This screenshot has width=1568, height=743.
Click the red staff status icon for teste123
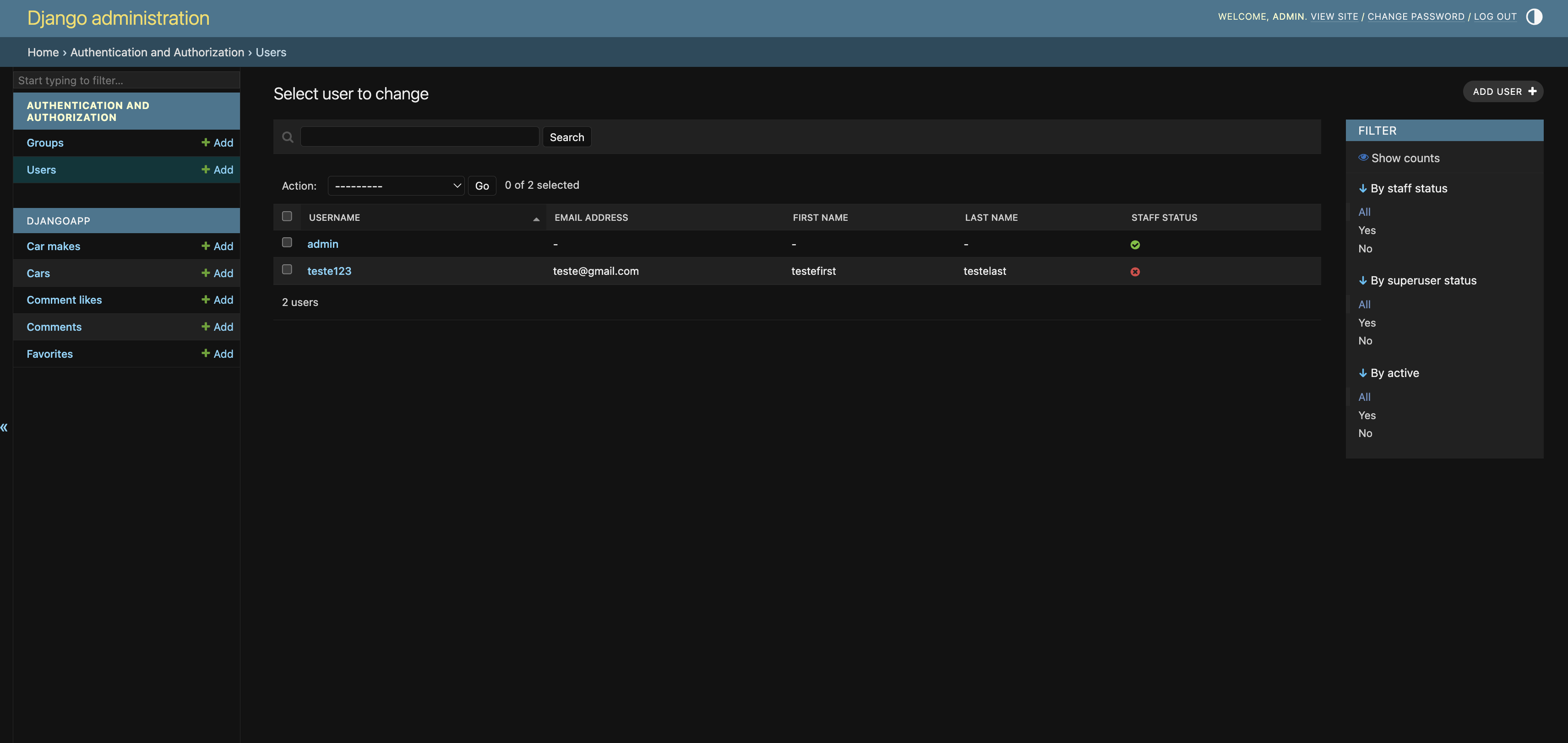pos(1135,272)
